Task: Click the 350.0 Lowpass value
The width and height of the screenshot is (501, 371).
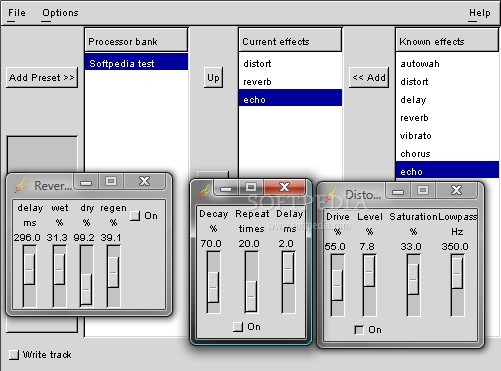Action: pyautogui.click(x=455, y=247)
